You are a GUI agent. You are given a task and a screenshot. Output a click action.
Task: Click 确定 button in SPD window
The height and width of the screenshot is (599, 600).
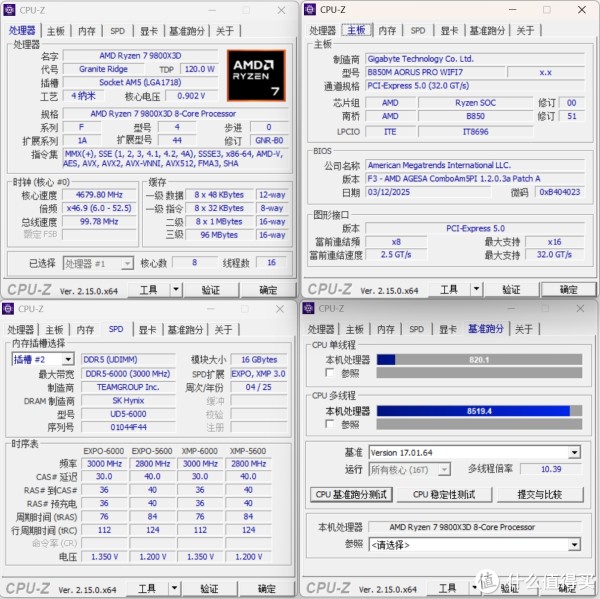point(267,588)
